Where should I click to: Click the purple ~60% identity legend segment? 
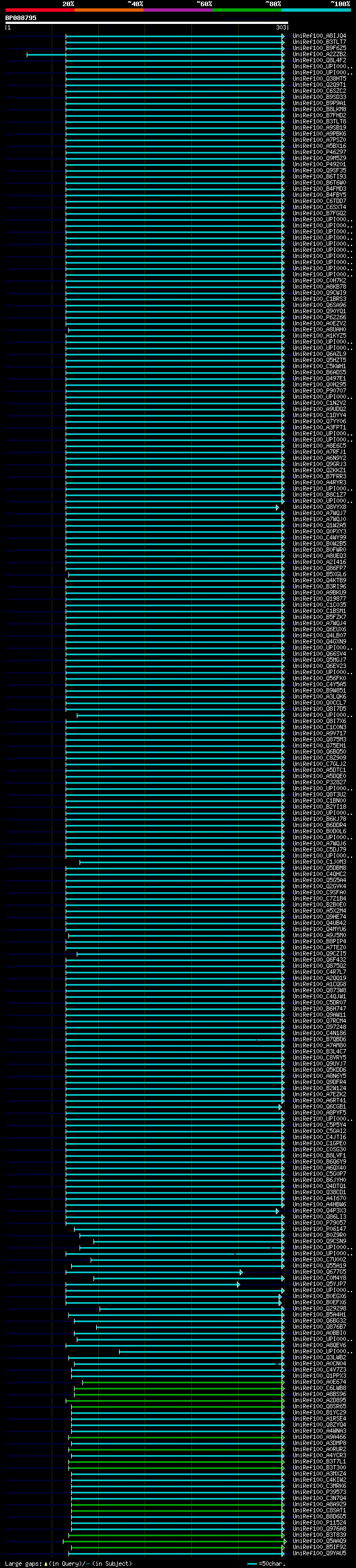(177, 10)
